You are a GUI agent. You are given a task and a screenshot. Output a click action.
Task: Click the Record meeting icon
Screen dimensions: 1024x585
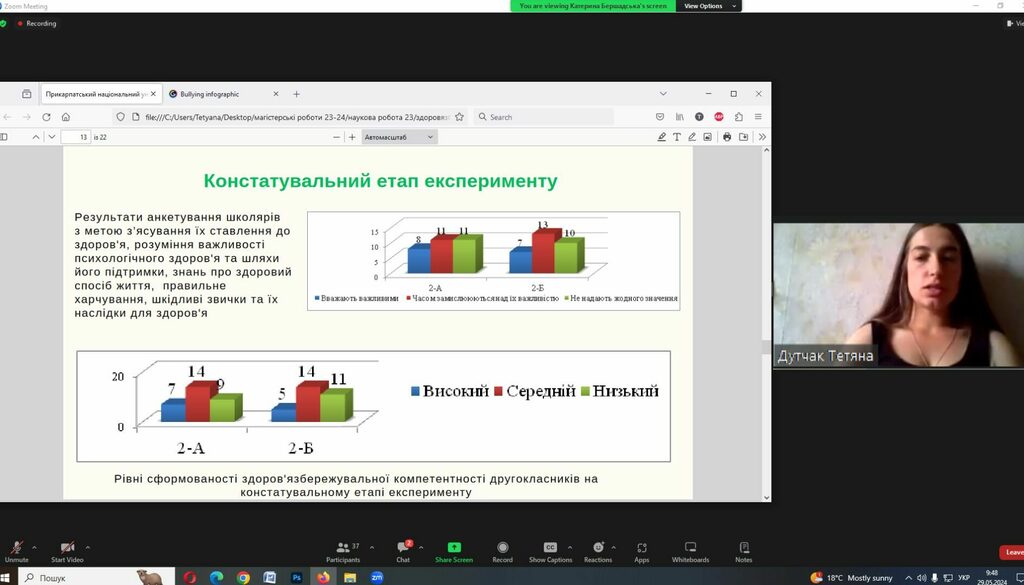[502, 548]
